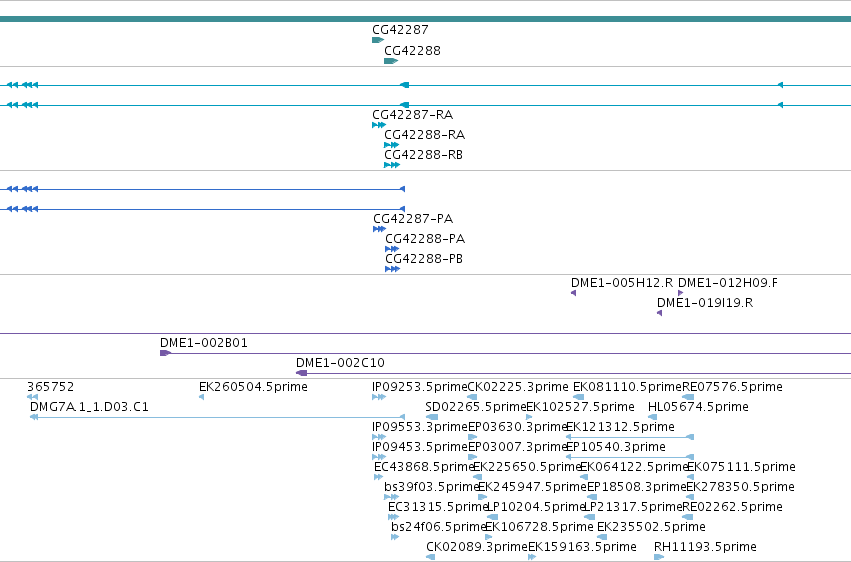Click the CG42288-PA protein arrows
This screenshot has height=562, width=851.
392,249
